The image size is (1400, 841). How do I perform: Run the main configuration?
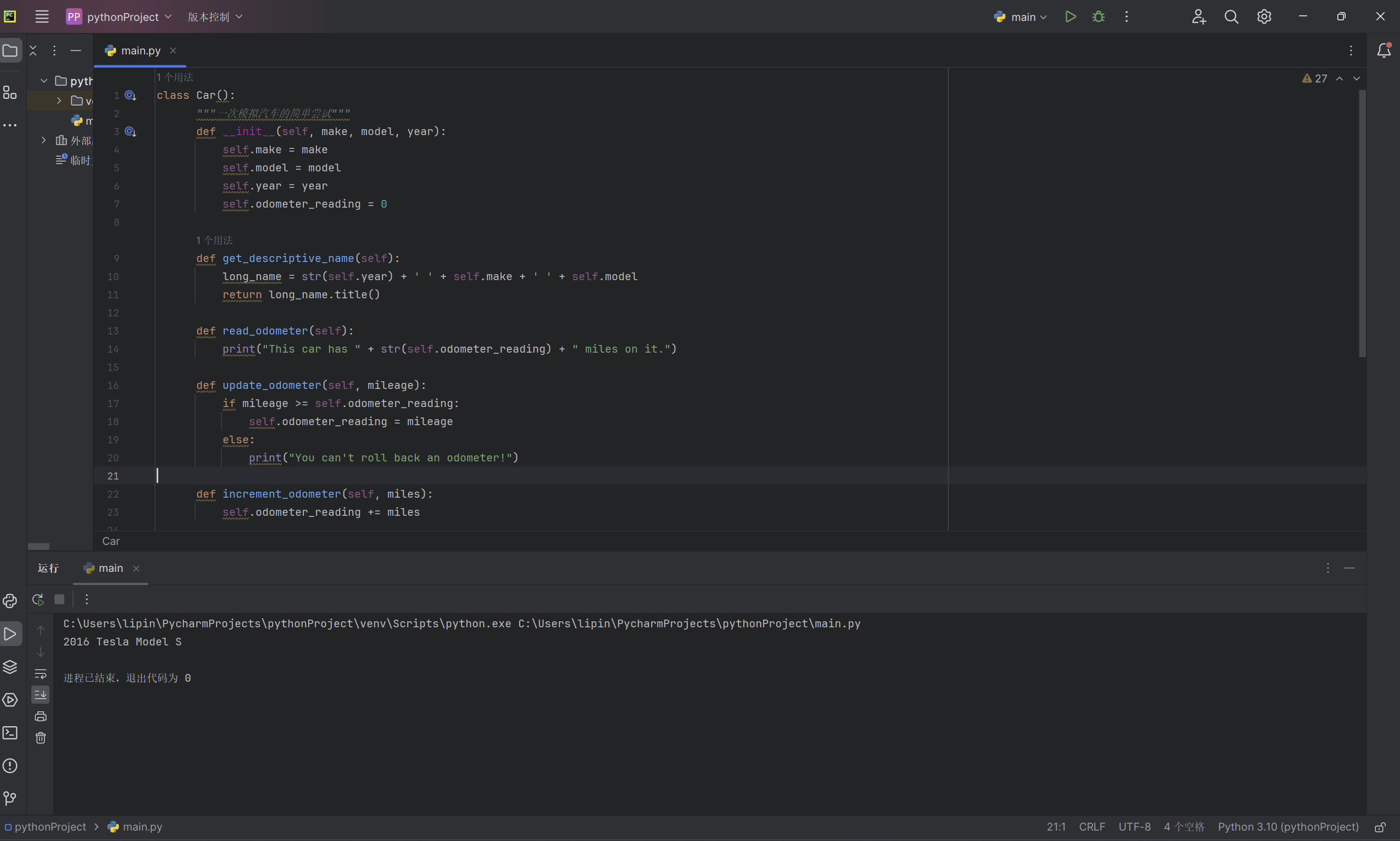[x=1071, y=16]
